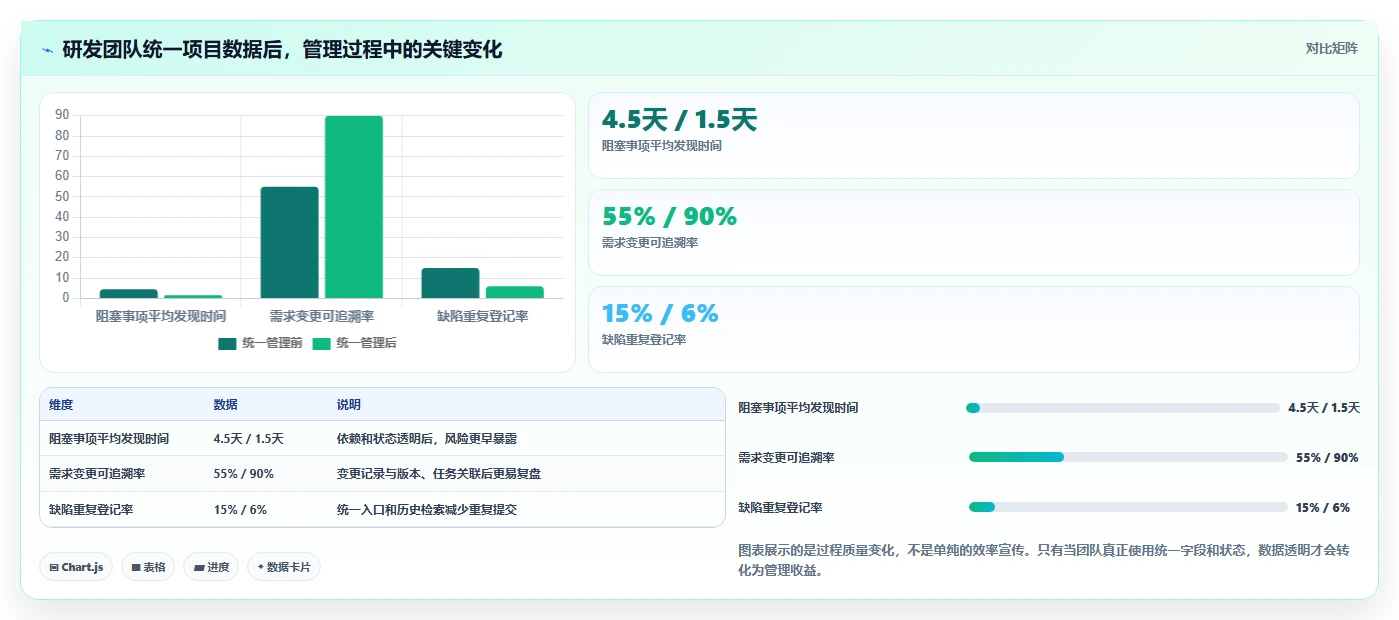Click table cell 缺陷重复登记率
The width and height of the screenshot is (1399, 620).
click(91, 509)
